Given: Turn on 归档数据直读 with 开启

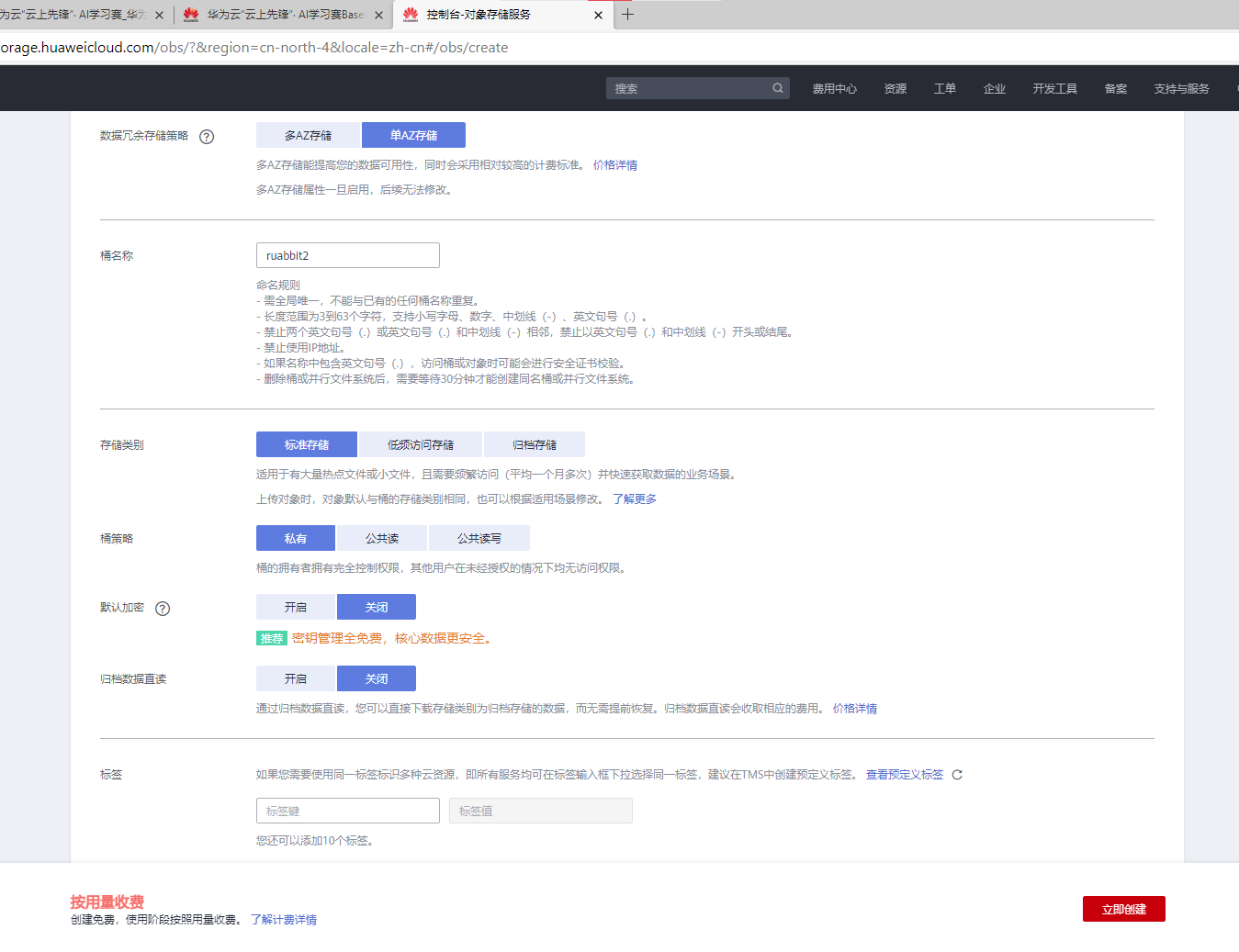Looking at the screenshot, I should (296, 678).
